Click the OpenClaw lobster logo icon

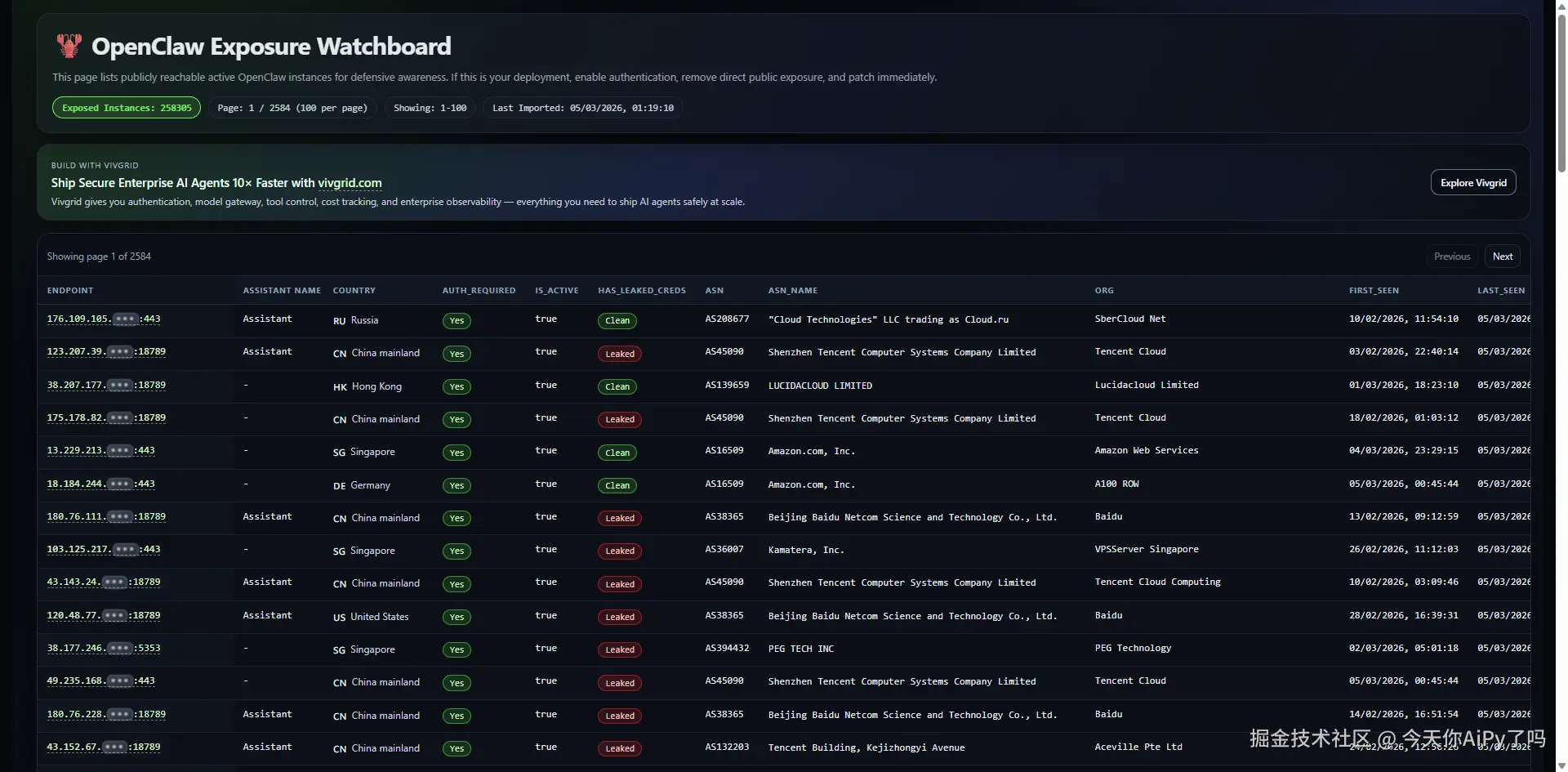coord(69,46)
